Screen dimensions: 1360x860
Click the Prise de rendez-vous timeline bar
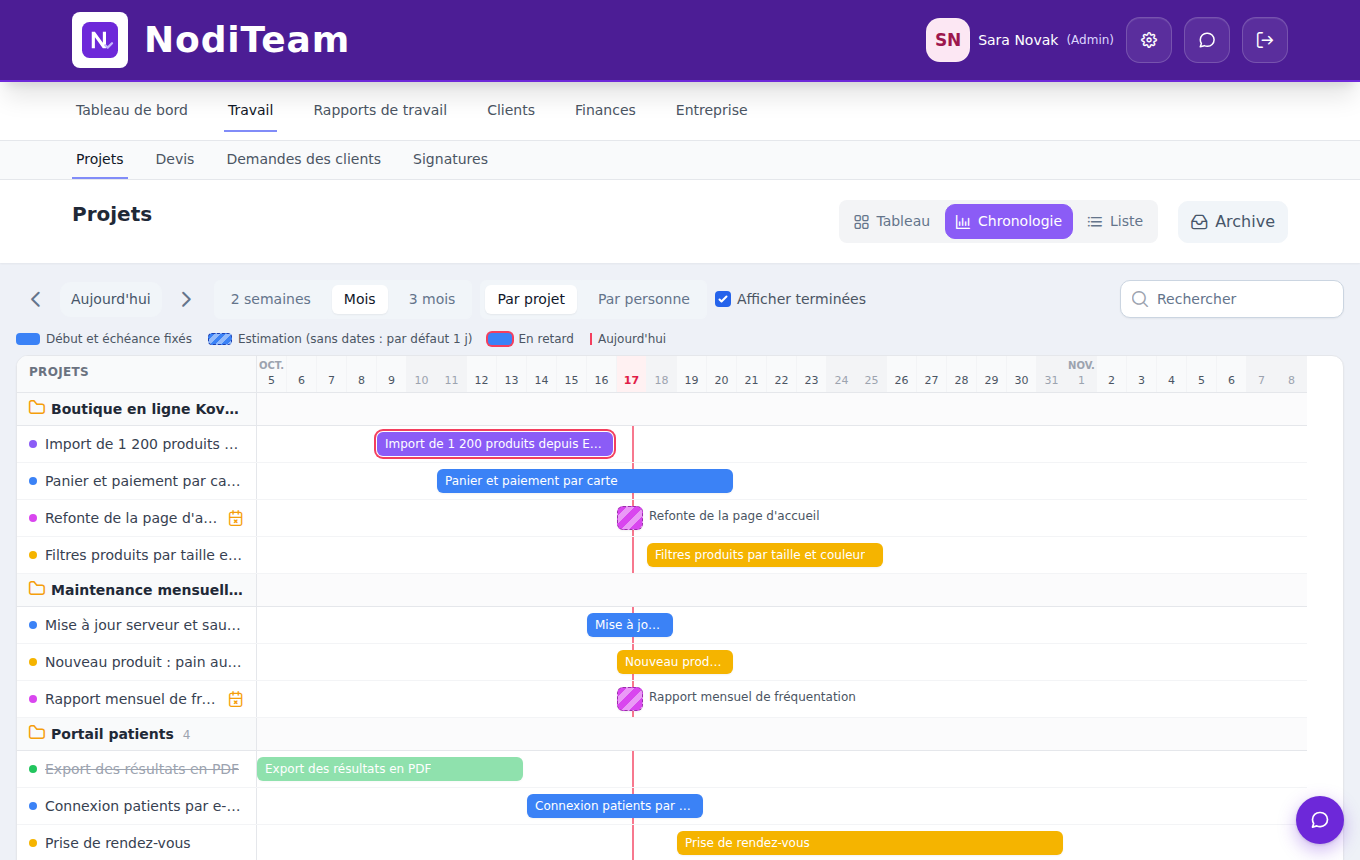click(x=870, y=843)
